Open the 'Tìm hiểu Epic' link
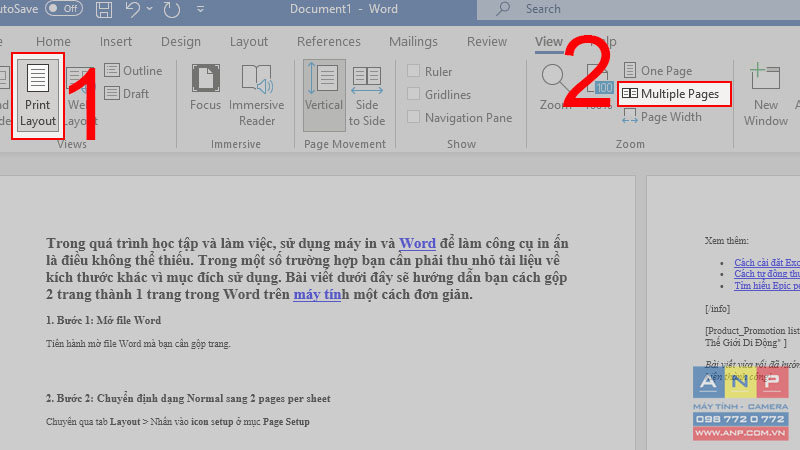Viewport: 800px width, 450px height. pyautogui.click(x=767, y=285)
